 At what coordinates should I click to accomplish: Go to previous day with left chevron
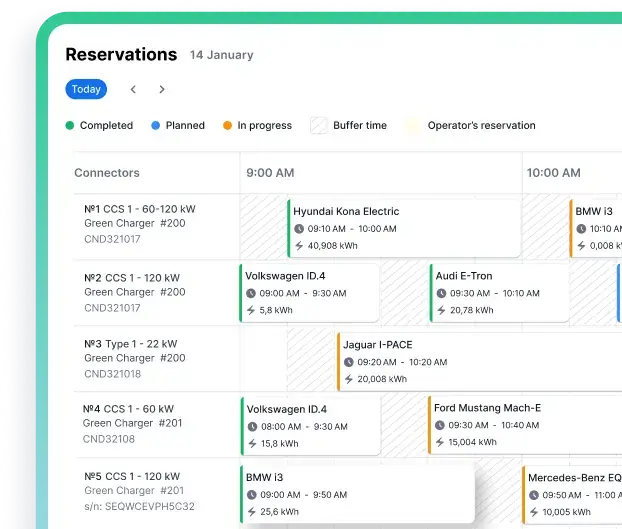(x=133, y=90)
